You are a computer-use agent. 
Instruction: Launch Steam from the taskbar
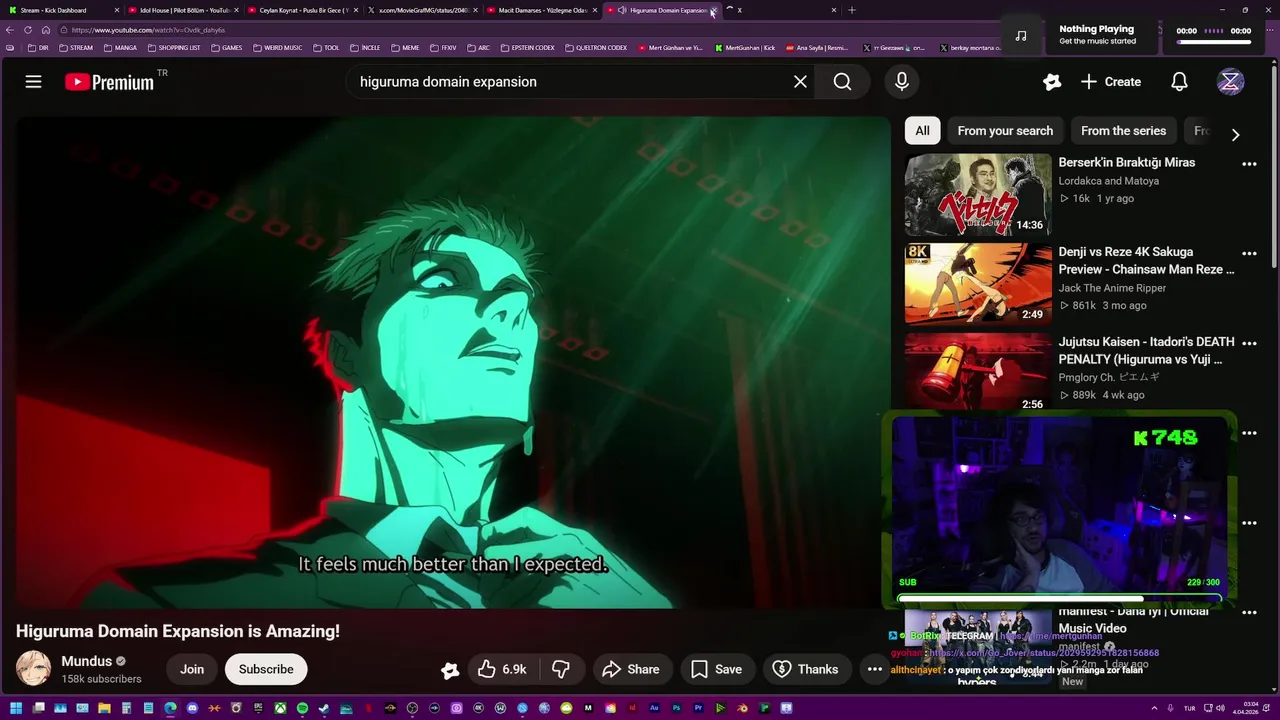[x=324, y=709]
